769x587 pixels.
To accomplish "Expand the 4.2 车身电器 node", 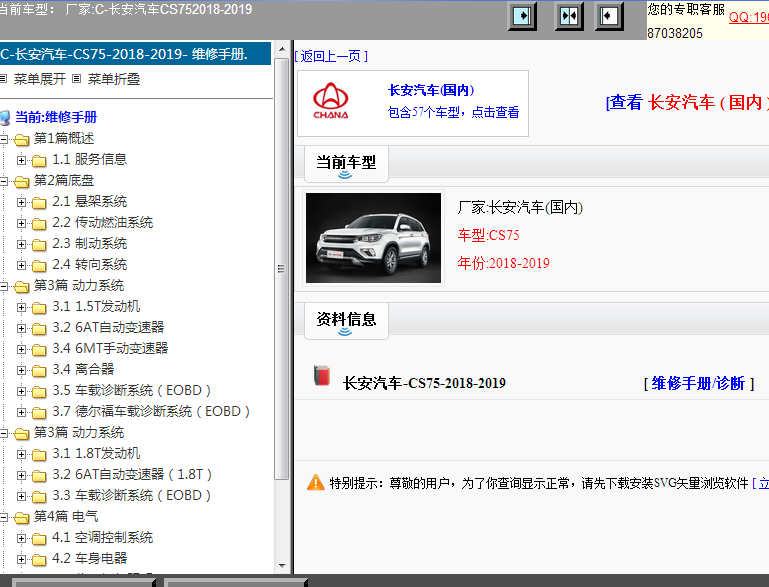I will pyautogui.click(x=21, y=559).
